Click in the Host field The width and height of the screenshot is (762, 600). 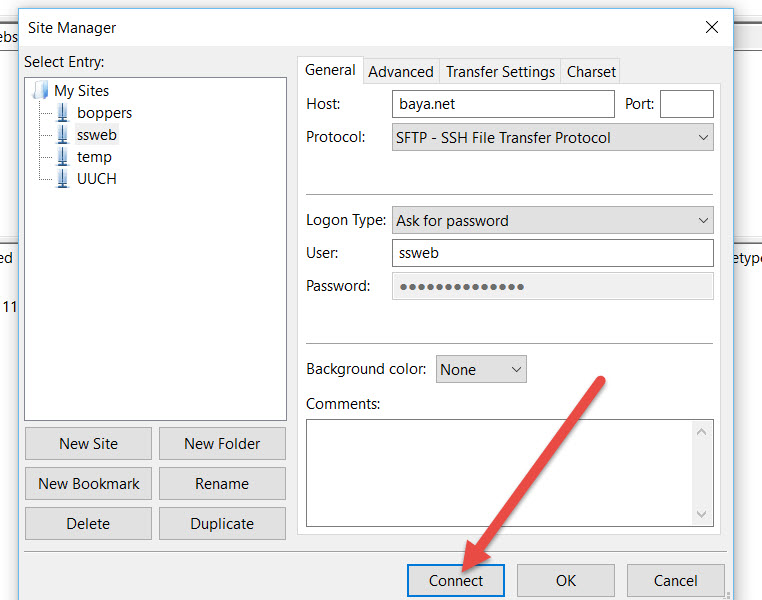pyautogui.click(x=503, y=104)
